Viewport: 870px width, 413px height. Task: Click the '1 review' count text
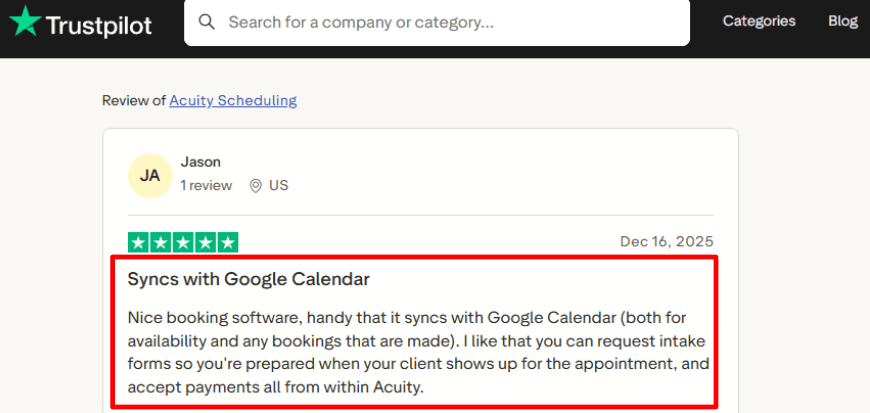[x=206, y=185]
